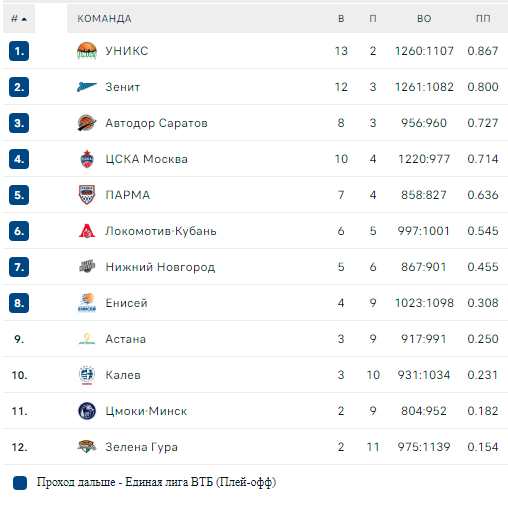Click score 867:901 in Нижний Новгород row

tap(424, 267)
